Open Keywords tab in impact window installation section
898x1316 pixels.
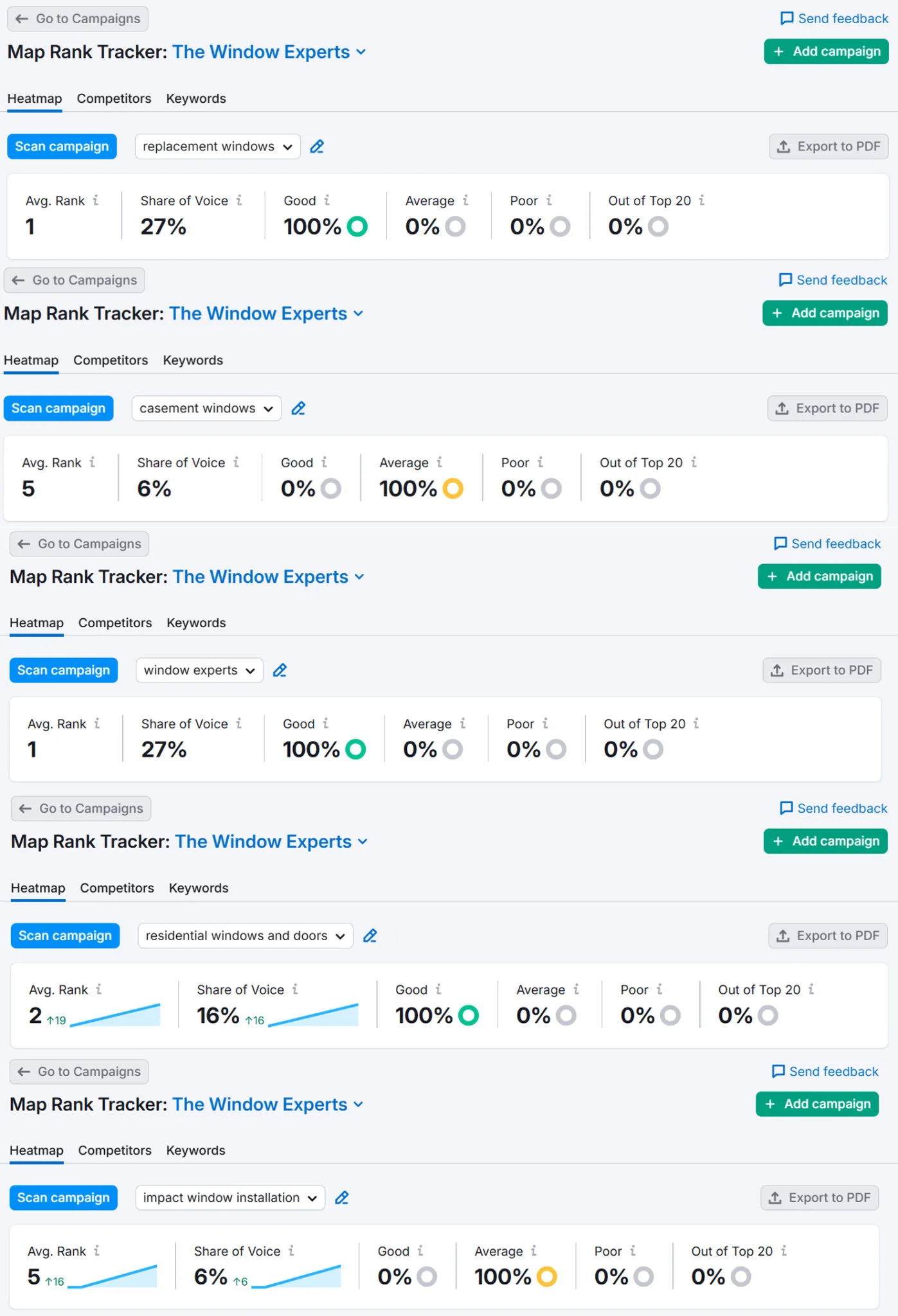pyautogui.click(x=195, y=1150)
